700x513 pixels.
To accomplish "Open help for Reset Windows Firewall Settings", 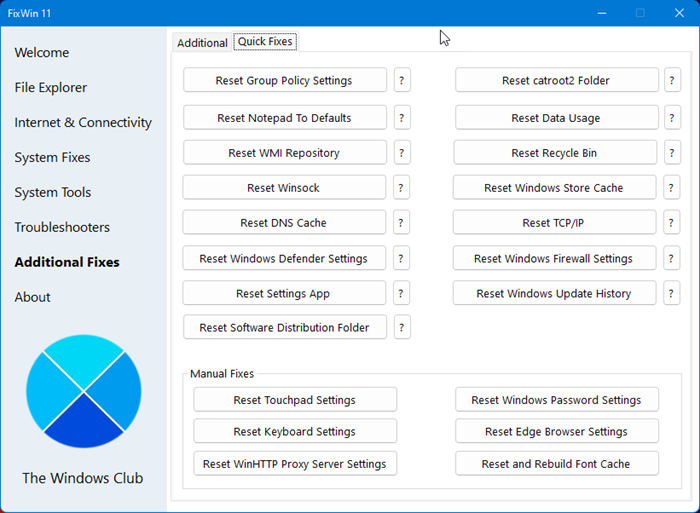I will (x=671, y=258).
